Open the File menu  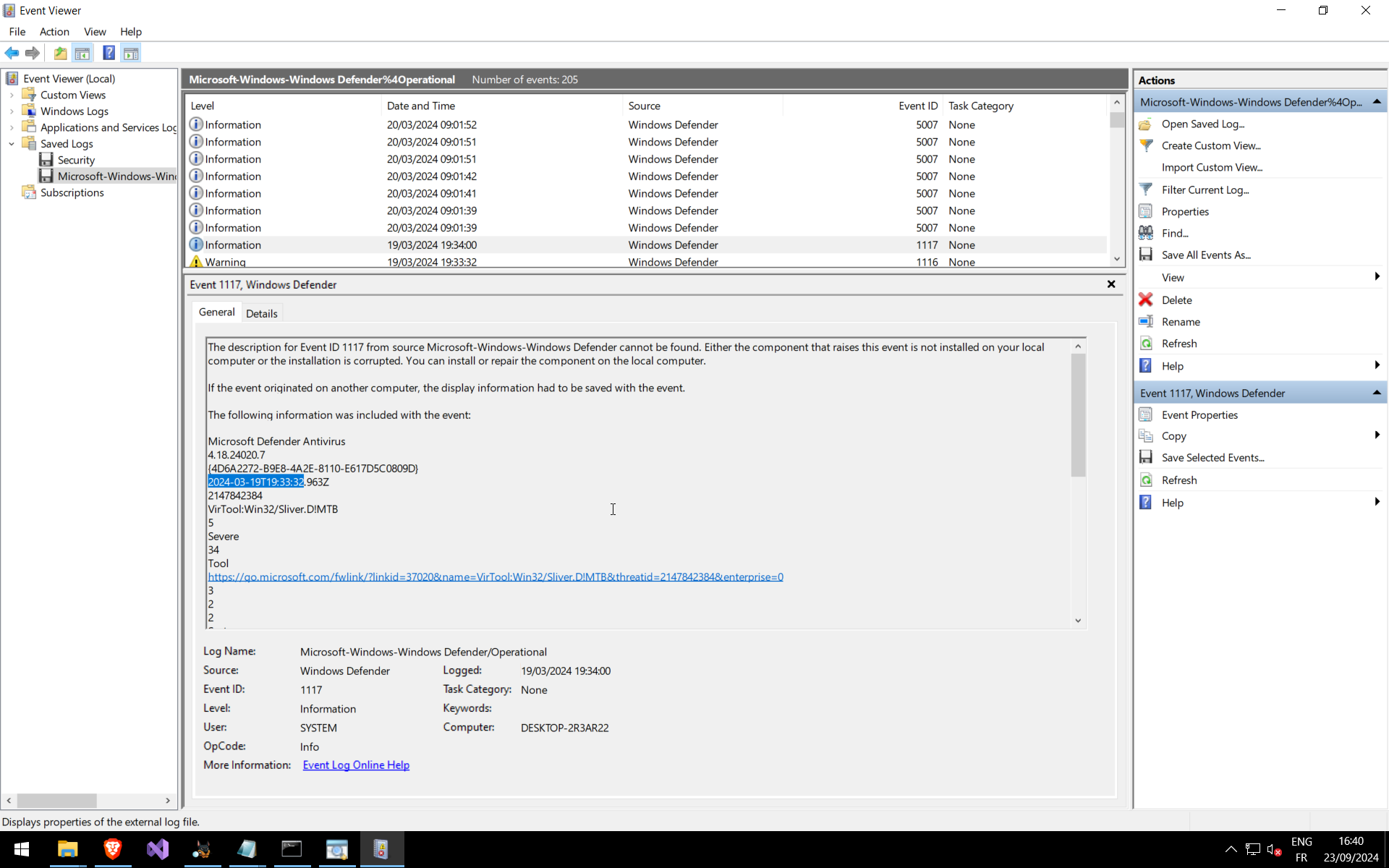pyautogui.click(x=17, y=32)
